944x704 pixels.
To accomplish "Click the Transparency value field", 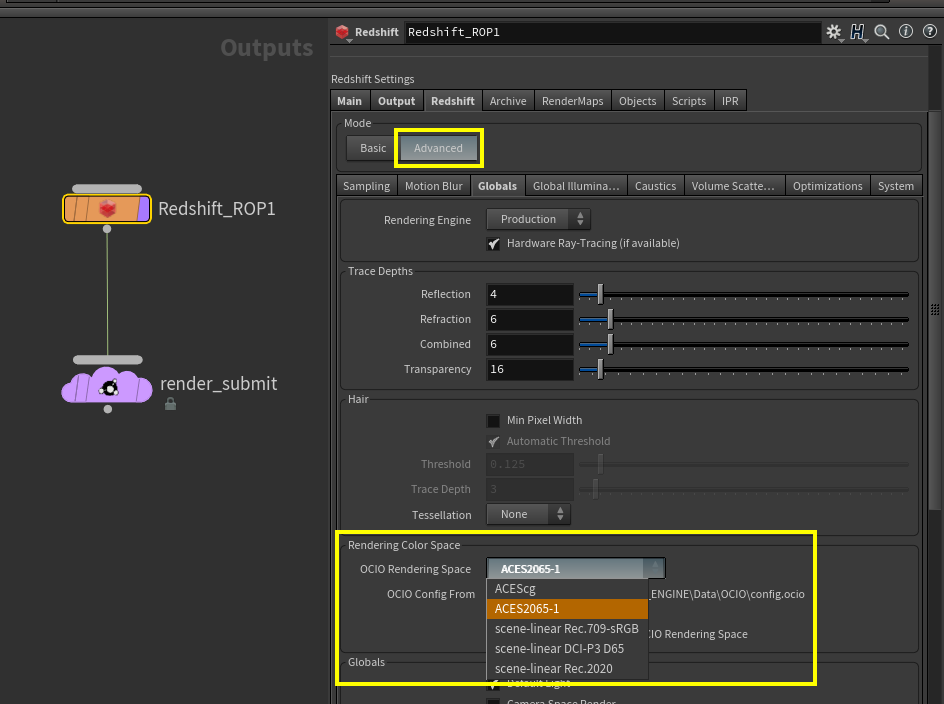I will 530,369.
